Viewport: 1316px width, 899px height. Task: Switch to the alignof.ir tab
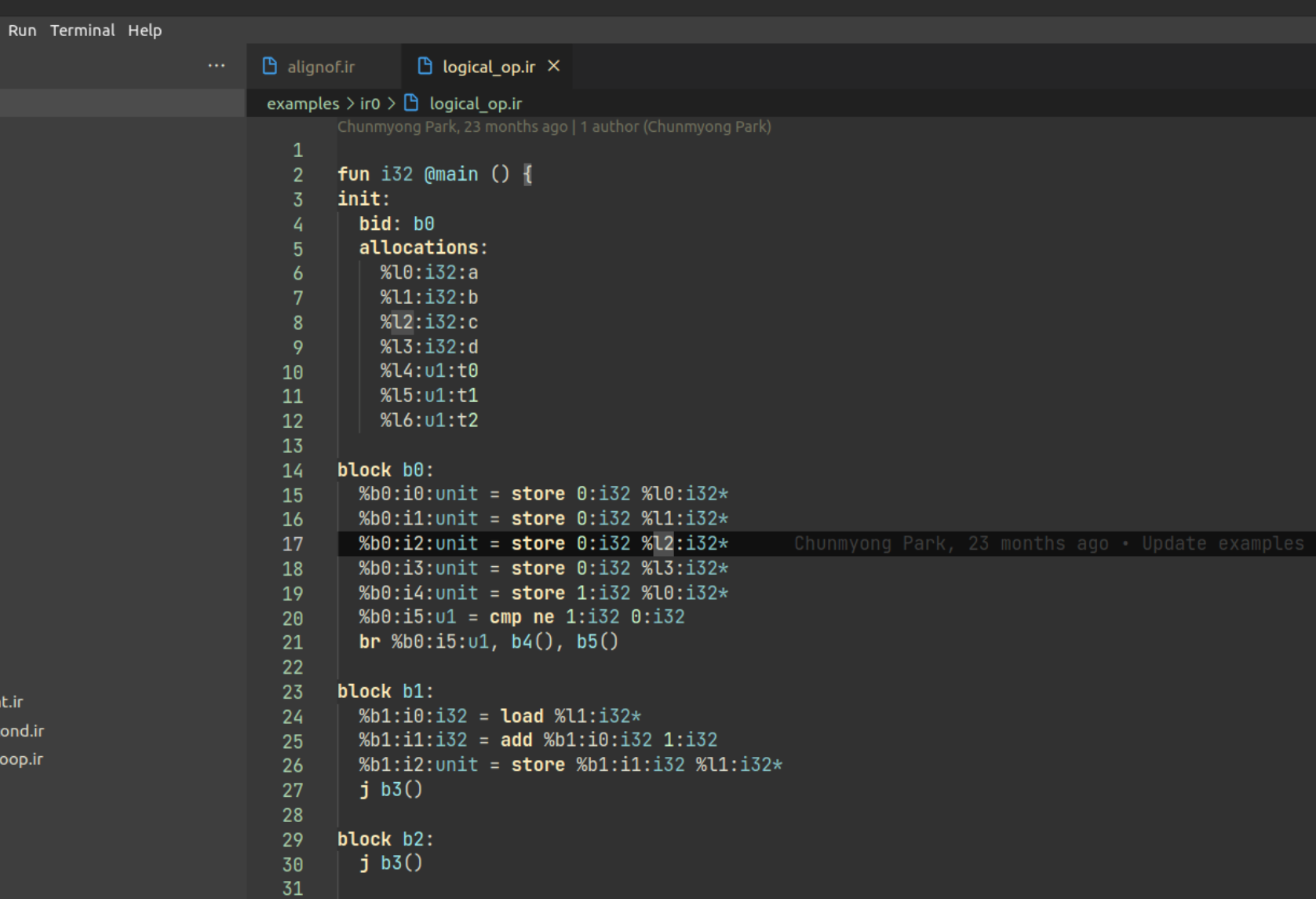pos(322,67)
